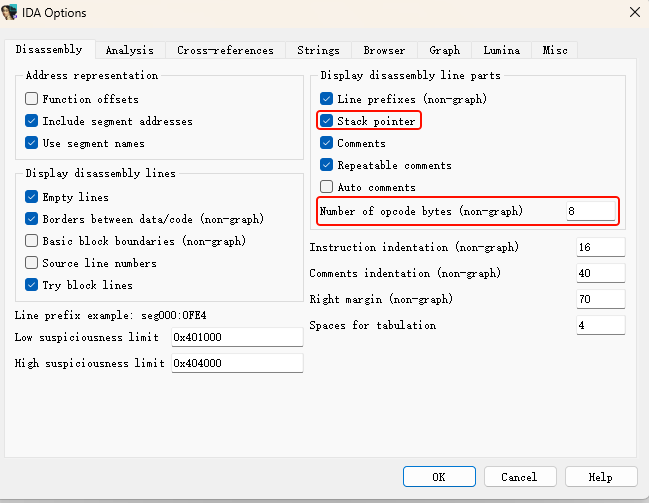
Task: Open the Cross-references tab
Action: [226, 51]
